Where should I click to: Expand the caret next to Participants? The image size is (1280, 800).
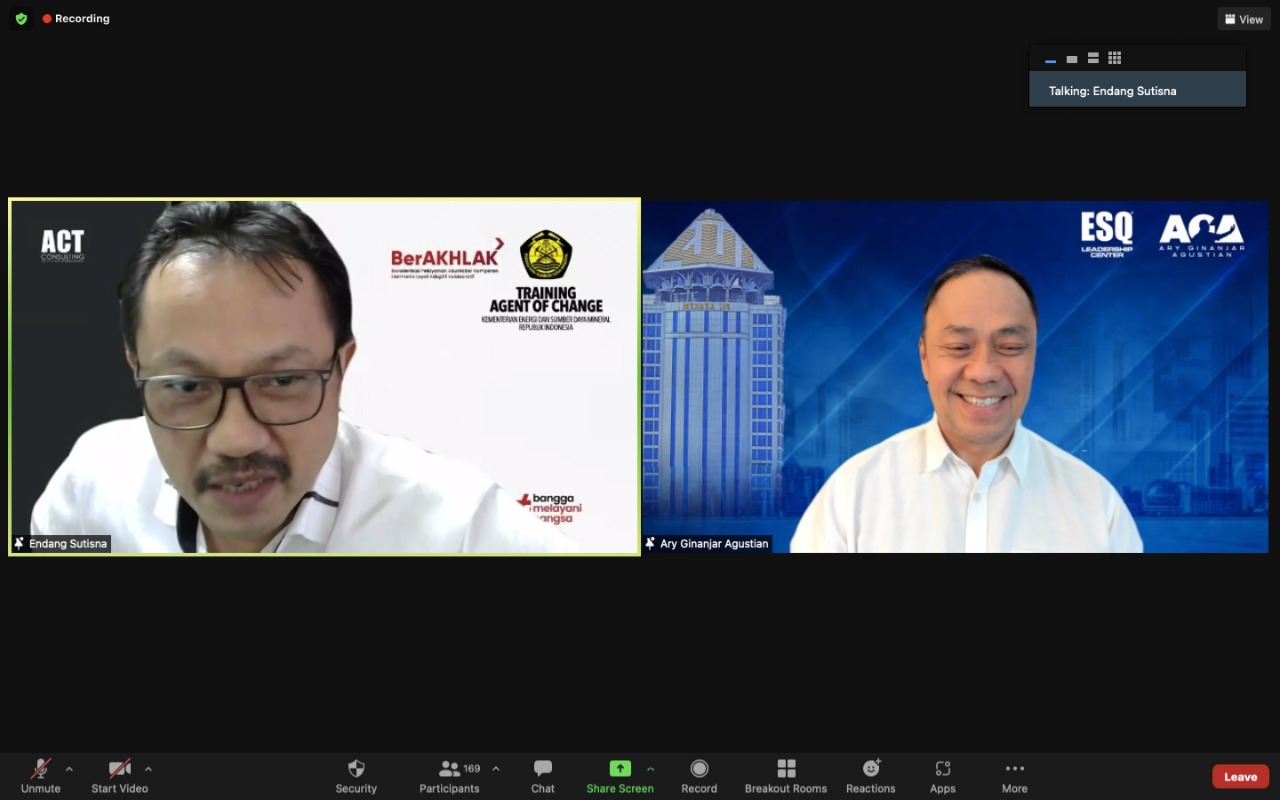496,769
